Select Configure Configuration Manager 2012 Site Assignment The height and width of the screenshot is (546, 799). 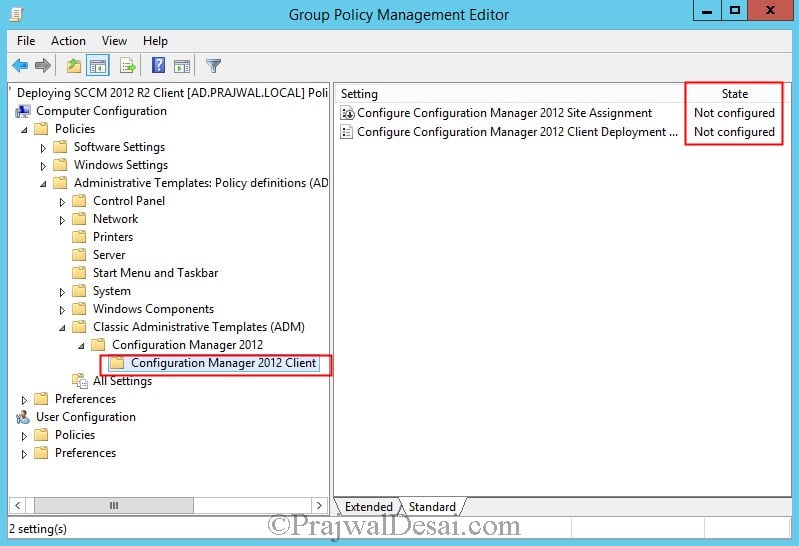504,113
